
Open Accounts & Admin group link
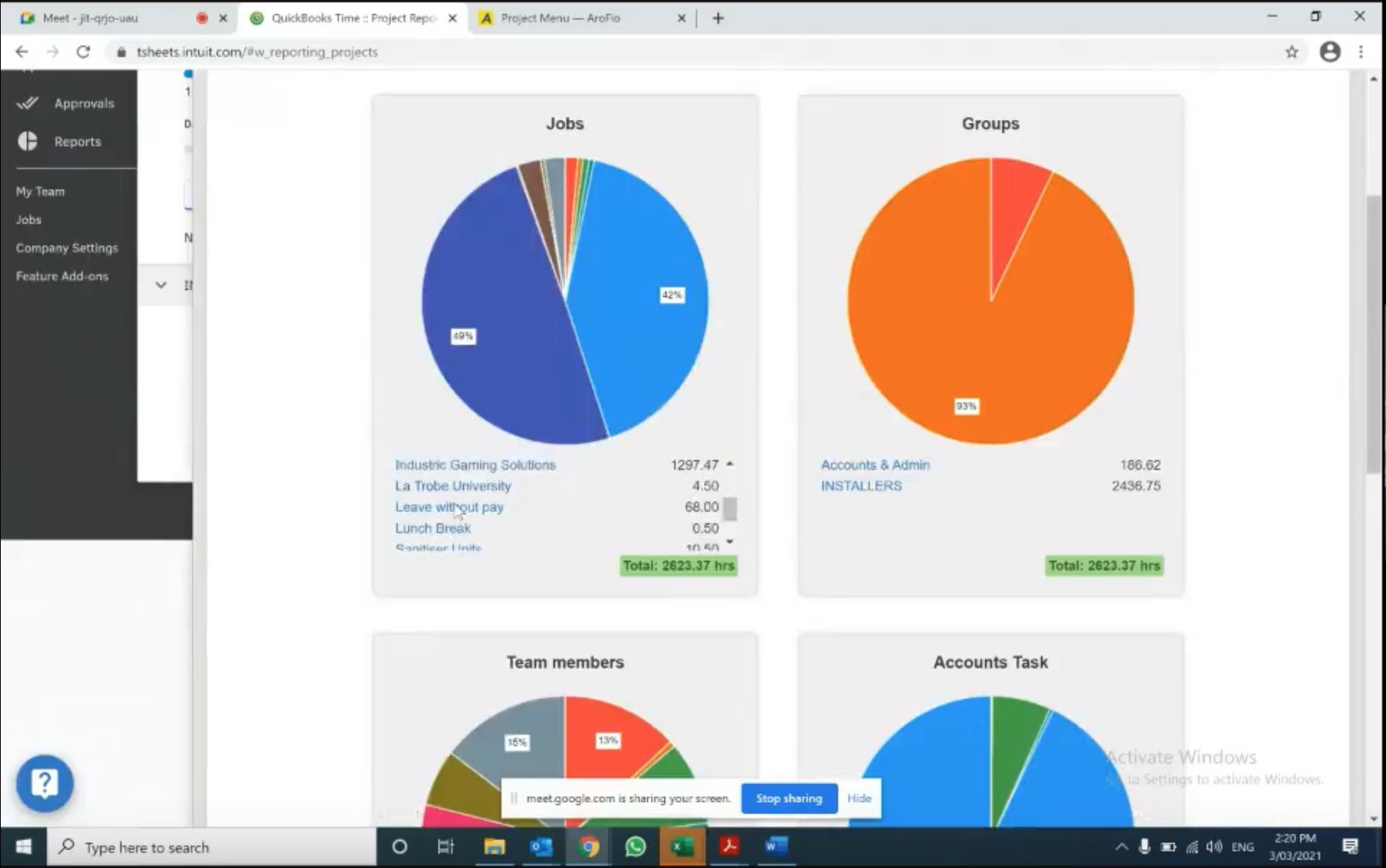tap(875, 464)
